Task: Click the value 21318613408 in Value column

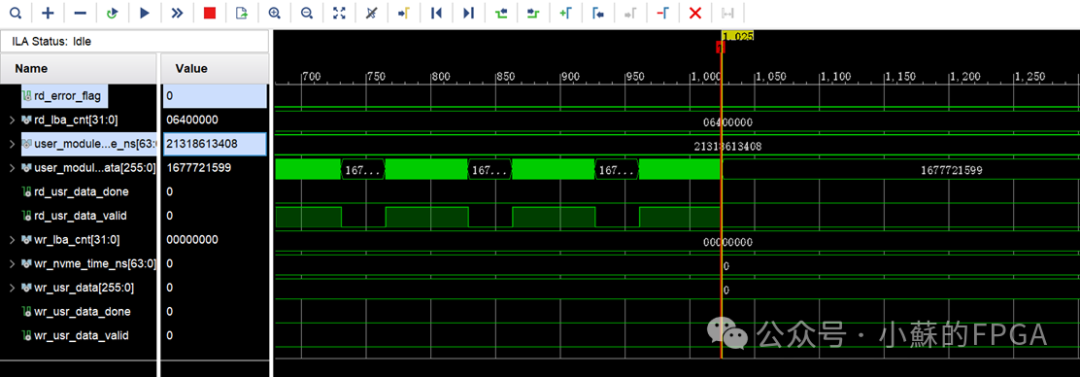Action: [x=202, y=144]
